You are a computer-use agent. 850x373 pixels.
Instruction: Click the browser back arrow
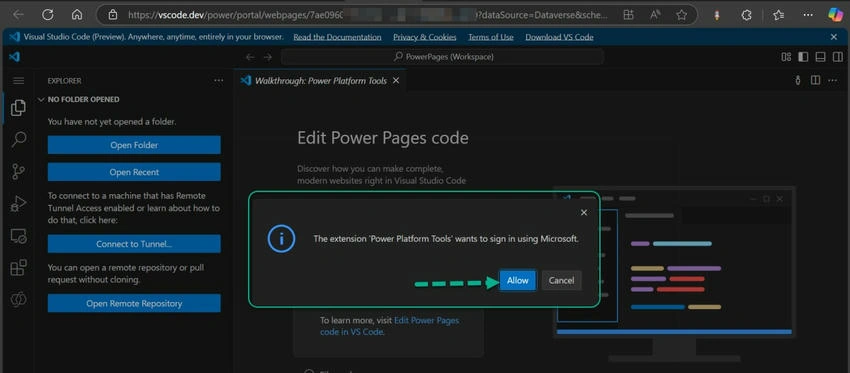18,15
